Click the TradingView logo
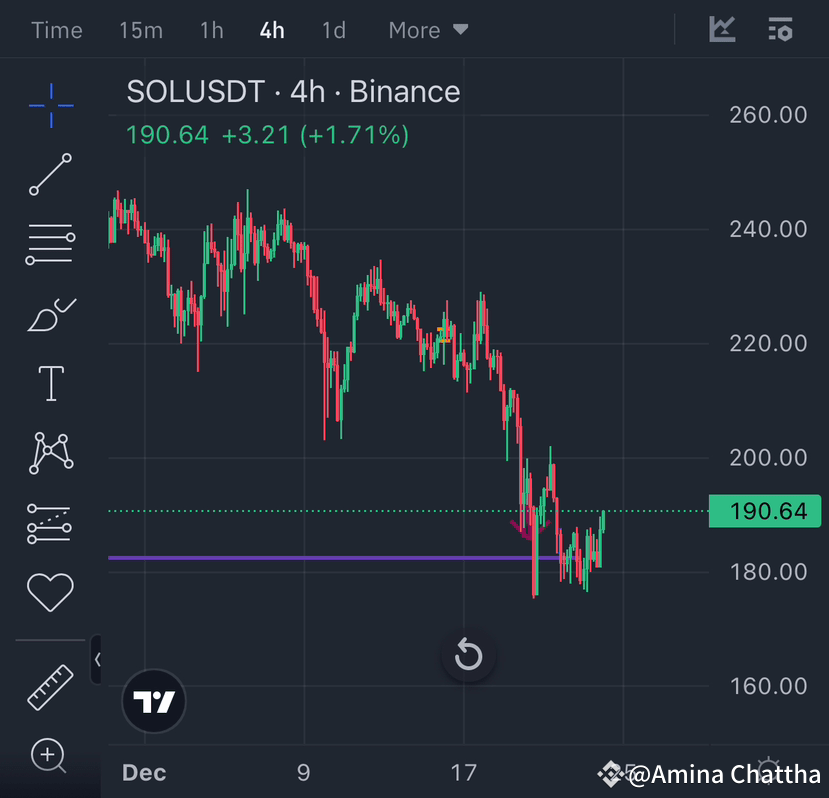This screenshot has width=829, height=798. [153, 701]
